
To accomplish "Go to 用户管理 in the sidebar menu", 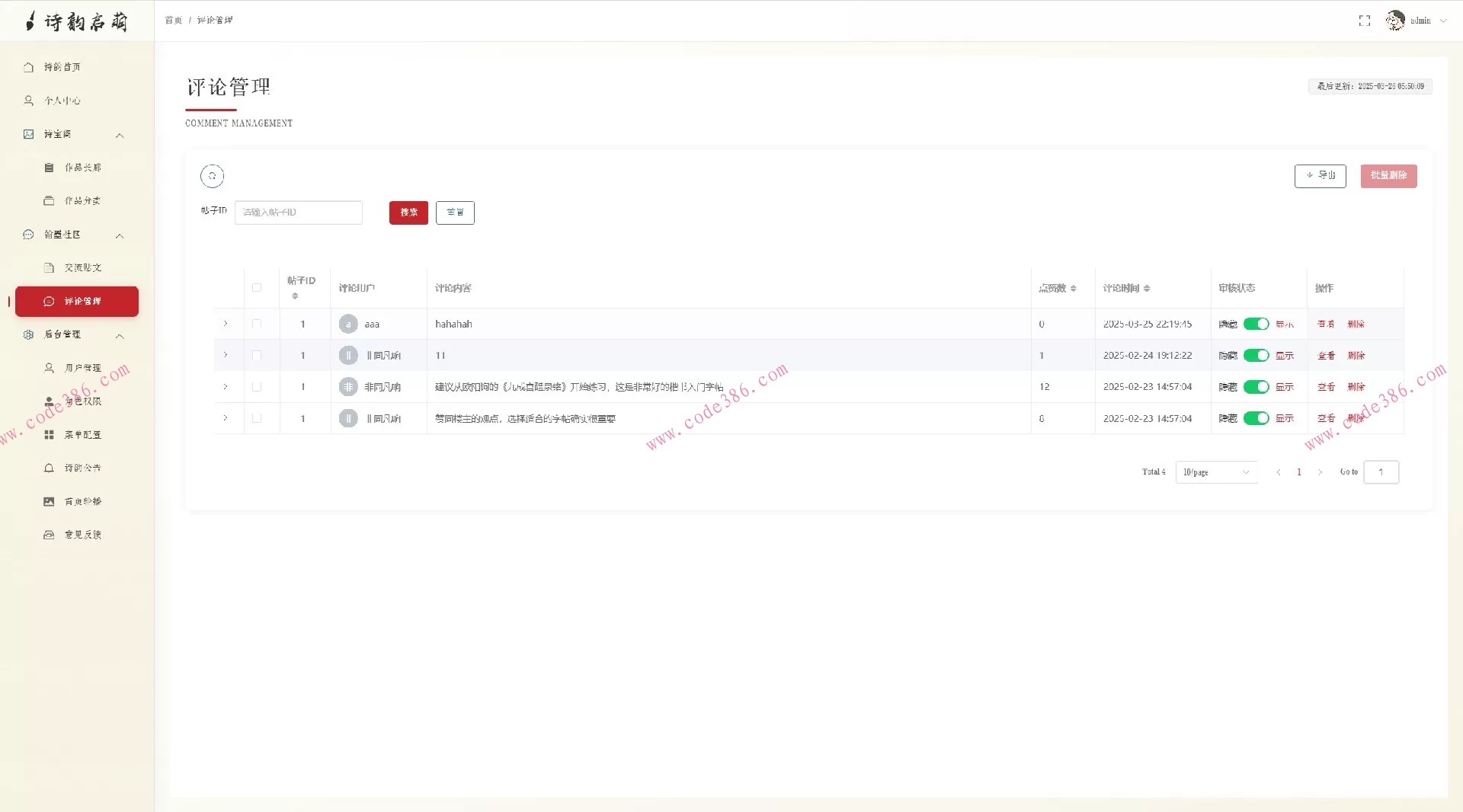I will pyautogui.click(x=82, y=368).
